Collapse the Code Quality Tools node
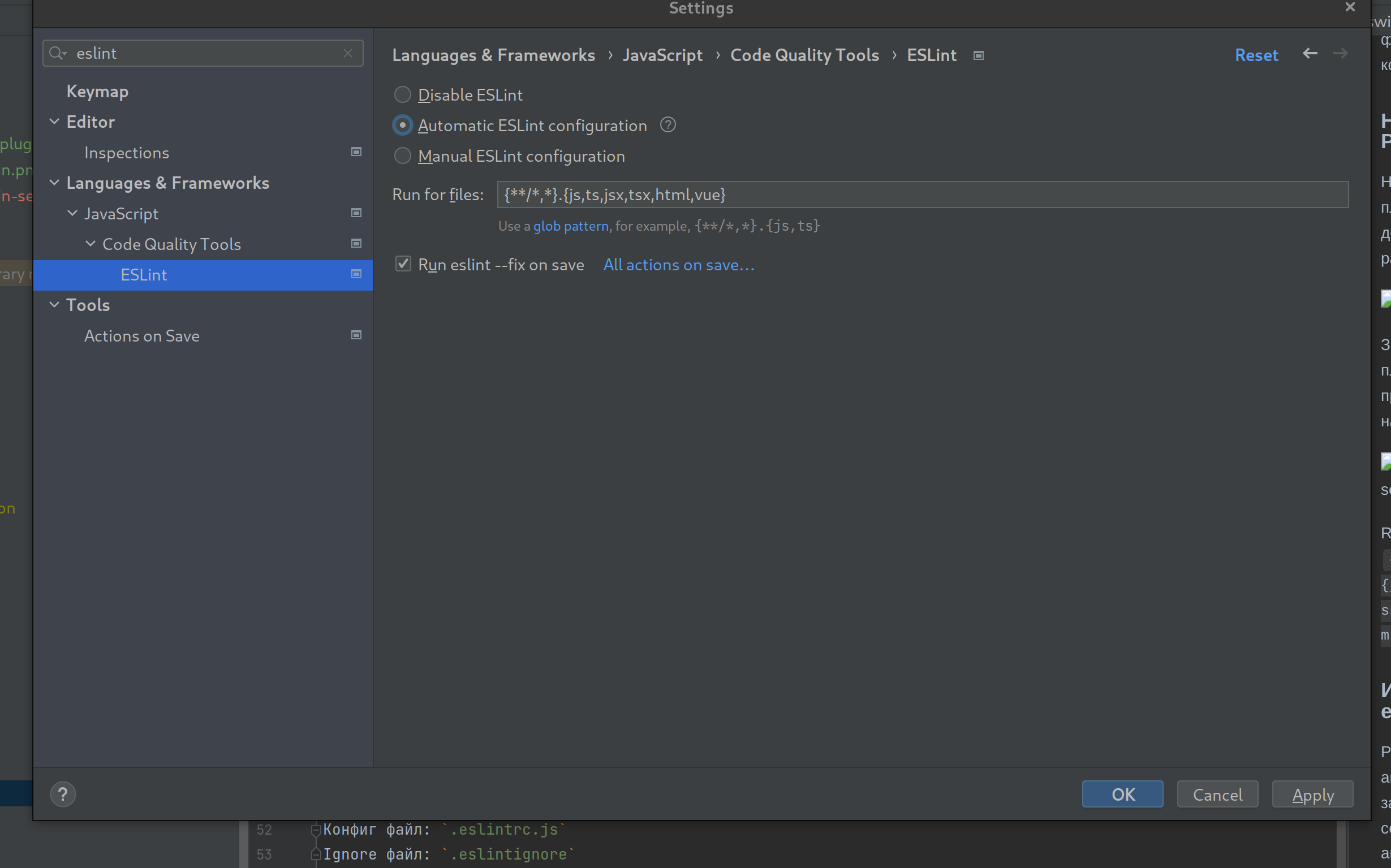1391x868 pixels. click(x=90, y=244)
